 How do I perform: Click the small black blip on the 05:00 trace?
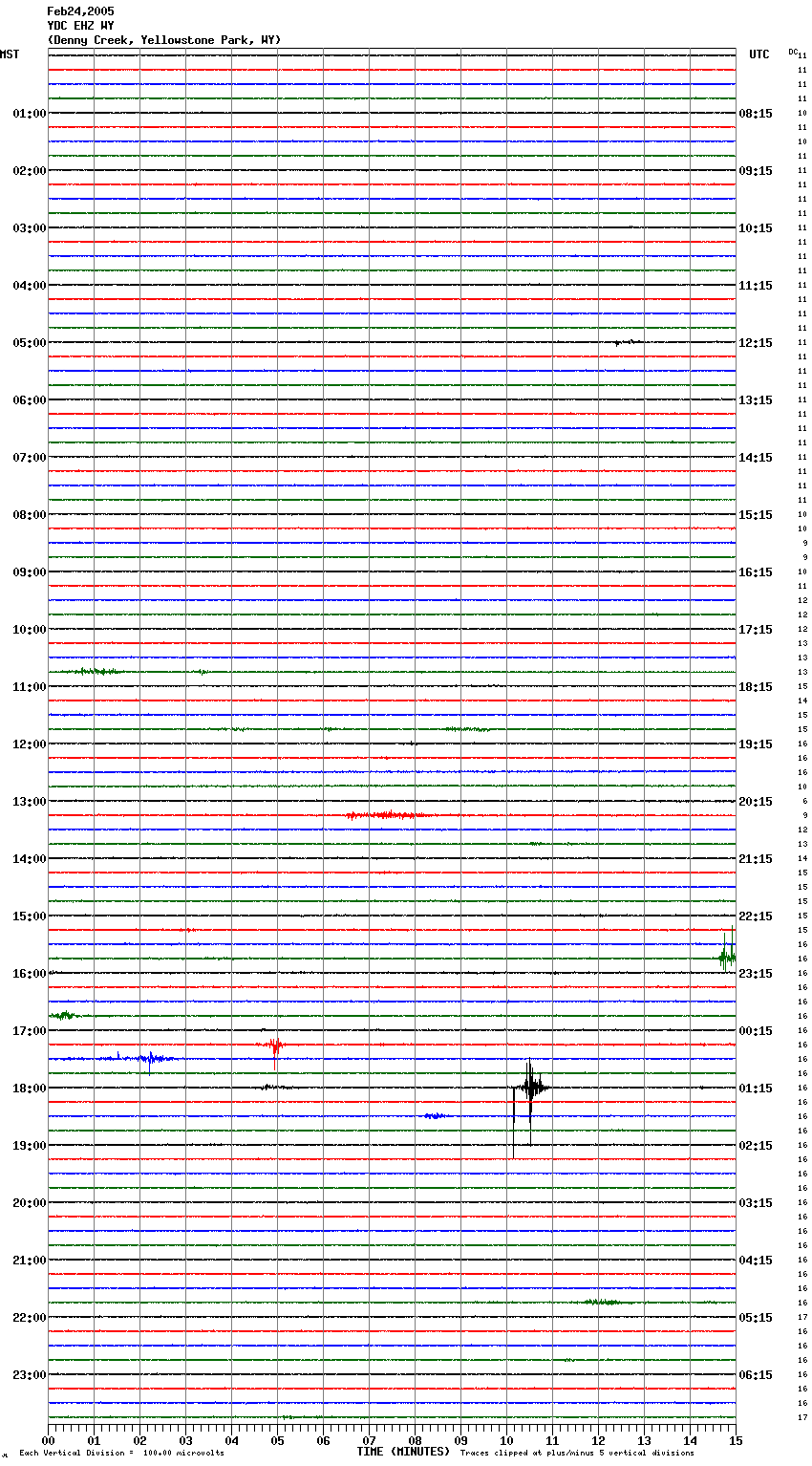coord(628,342)
